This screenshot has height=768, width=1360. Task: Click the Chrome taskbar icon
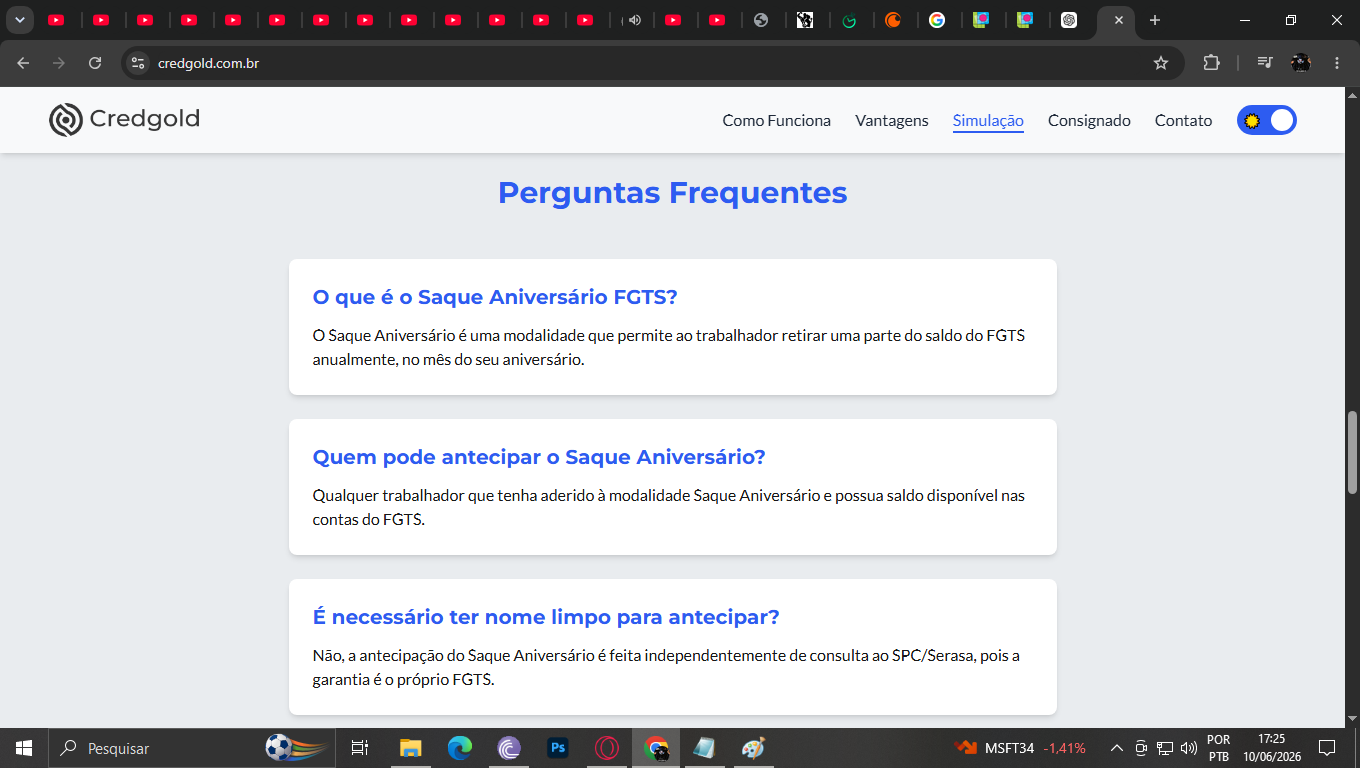656,748
